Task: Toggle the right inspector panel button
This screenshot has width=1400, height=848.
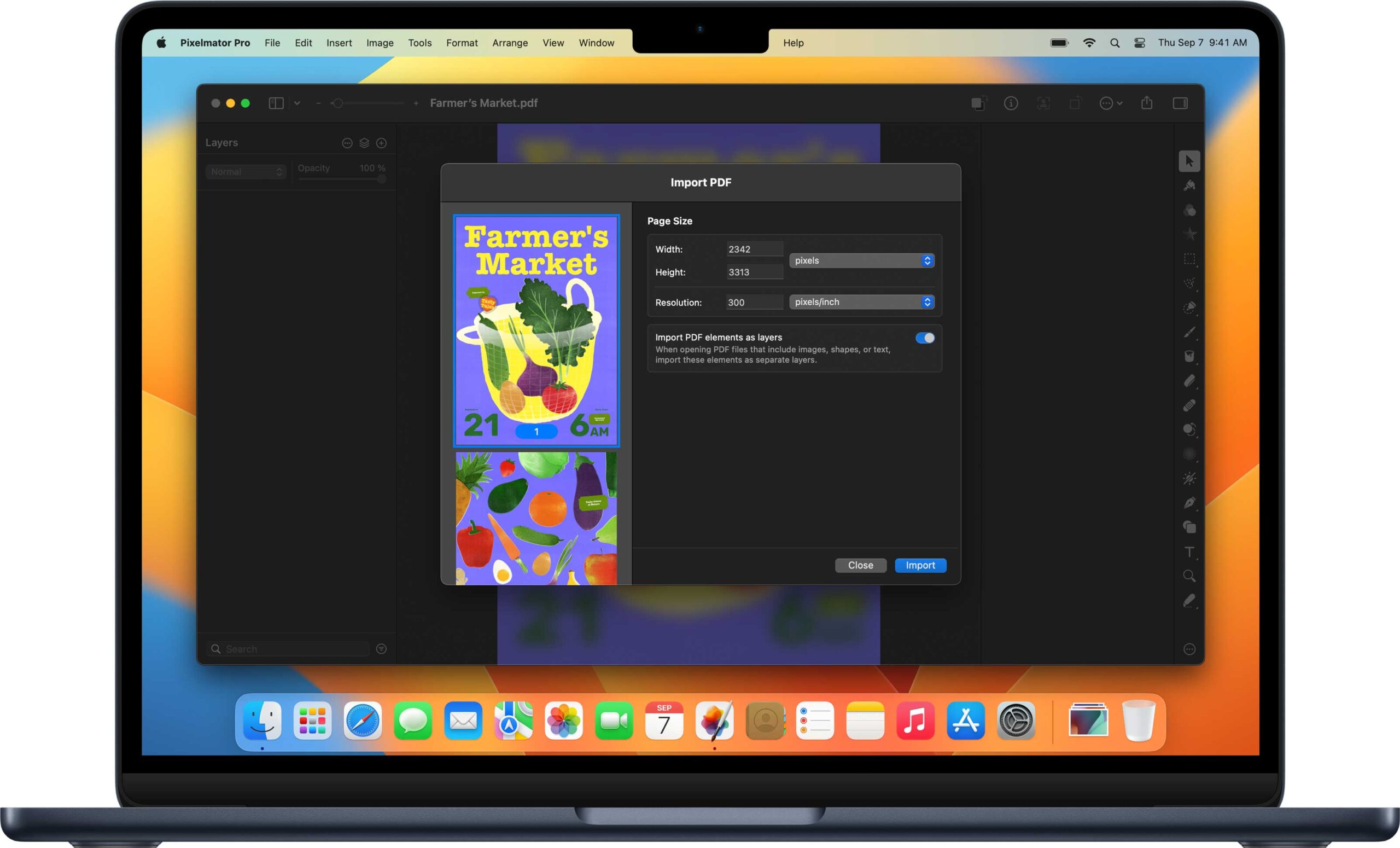Action: pos(1180,103)
